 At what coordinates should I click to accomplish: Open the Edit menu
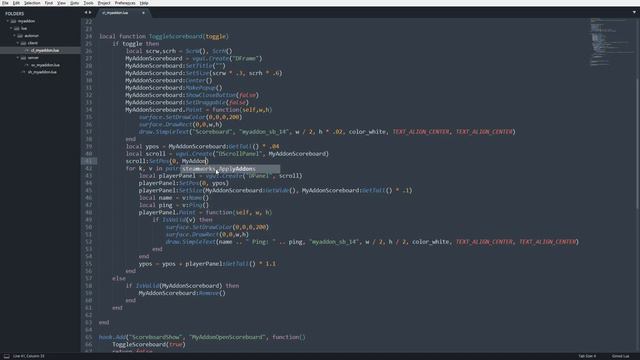click(x=16, y=3)
